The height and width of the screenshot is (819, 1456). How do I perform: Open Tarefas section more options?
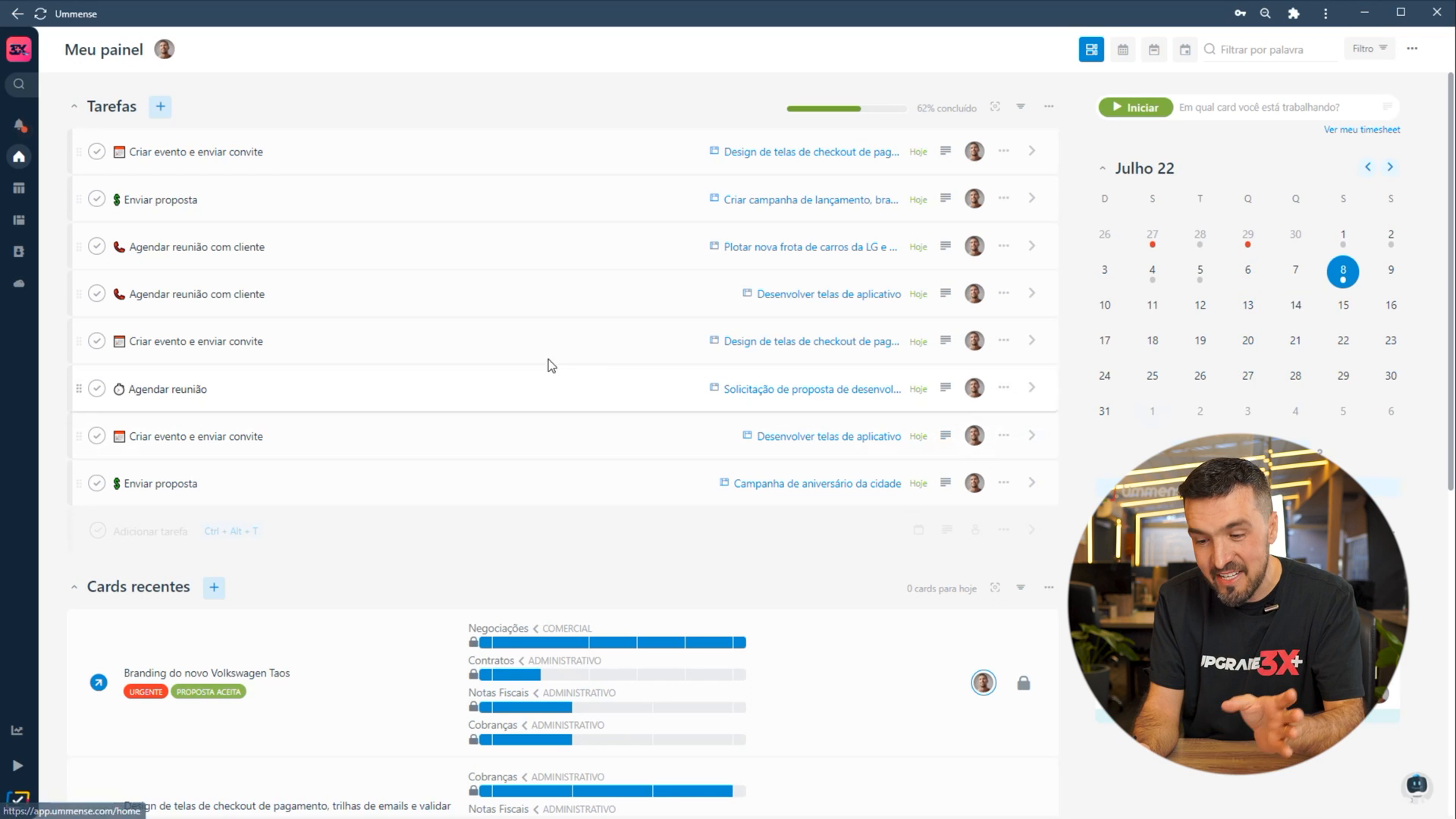click(1049, 107)
